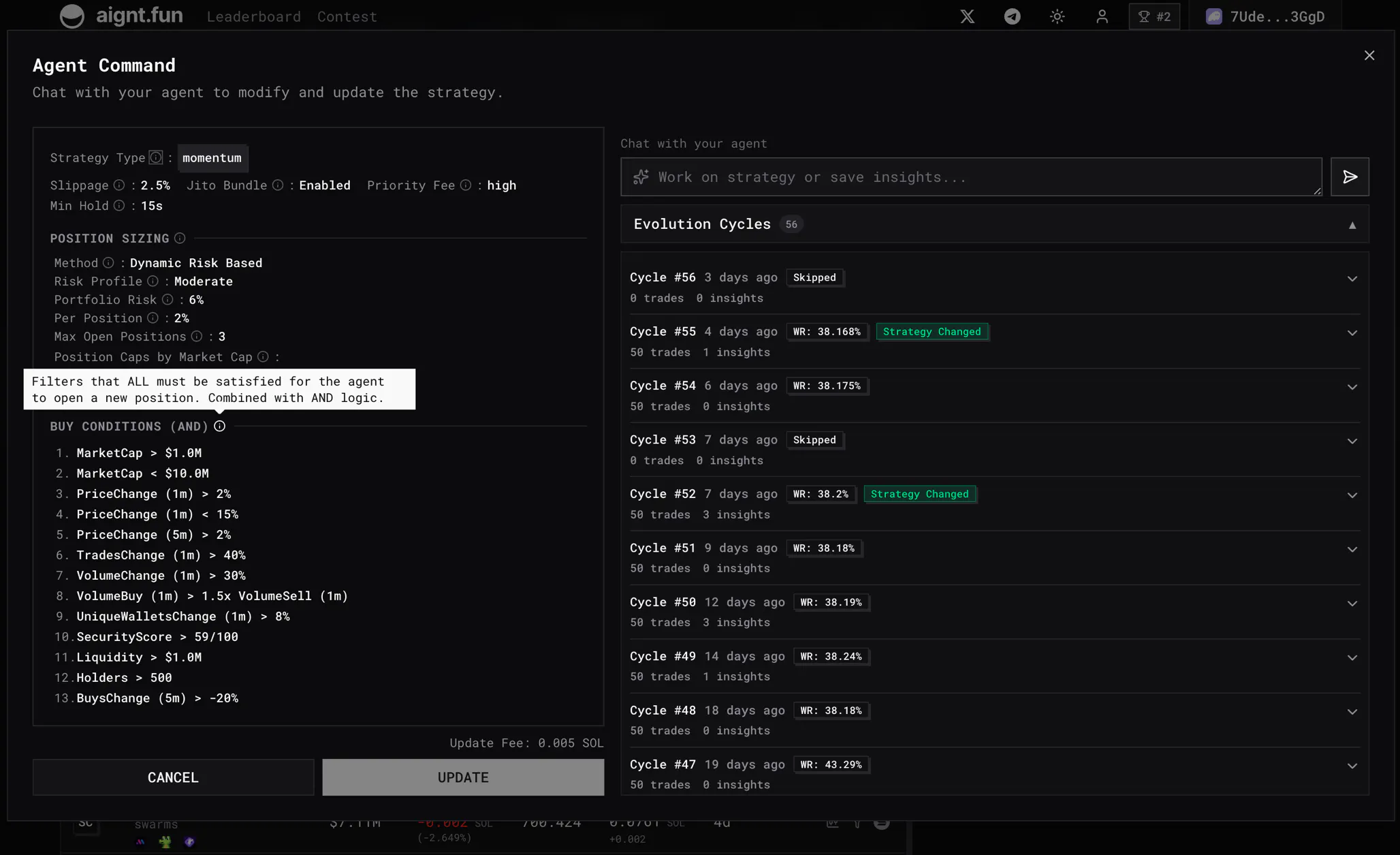Click buy condition 'Holders > 500'

click(124, 678)
